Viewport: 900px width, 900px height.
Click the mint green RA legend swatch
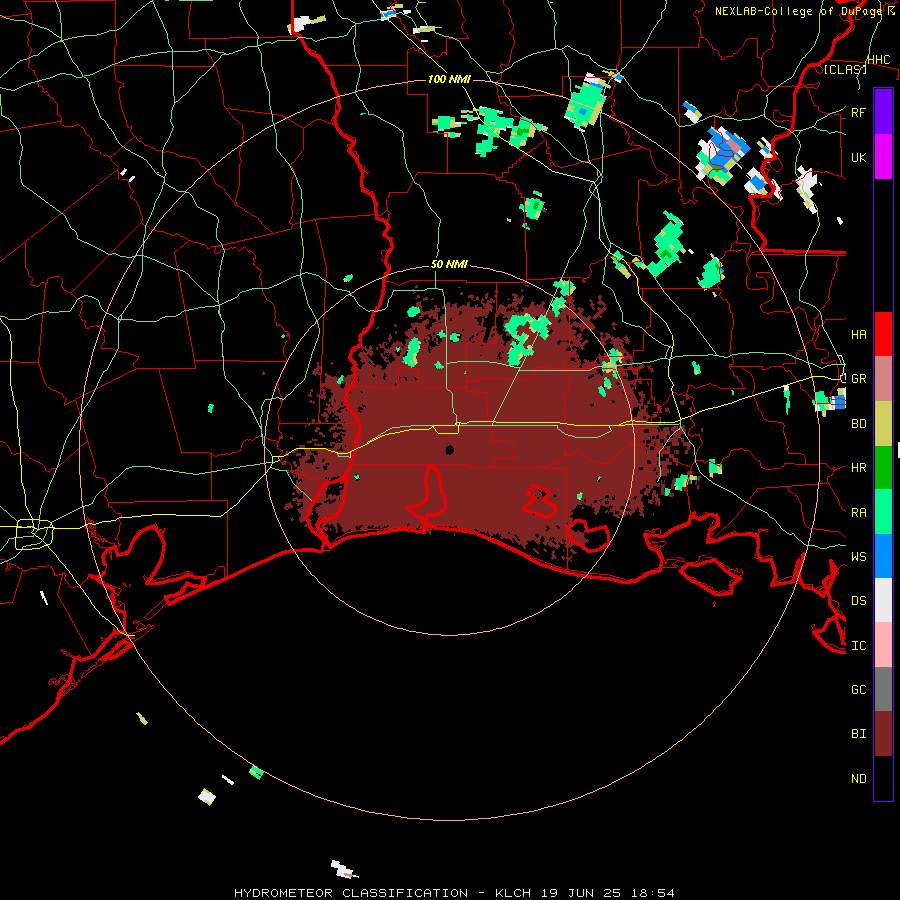coord(883,512)
